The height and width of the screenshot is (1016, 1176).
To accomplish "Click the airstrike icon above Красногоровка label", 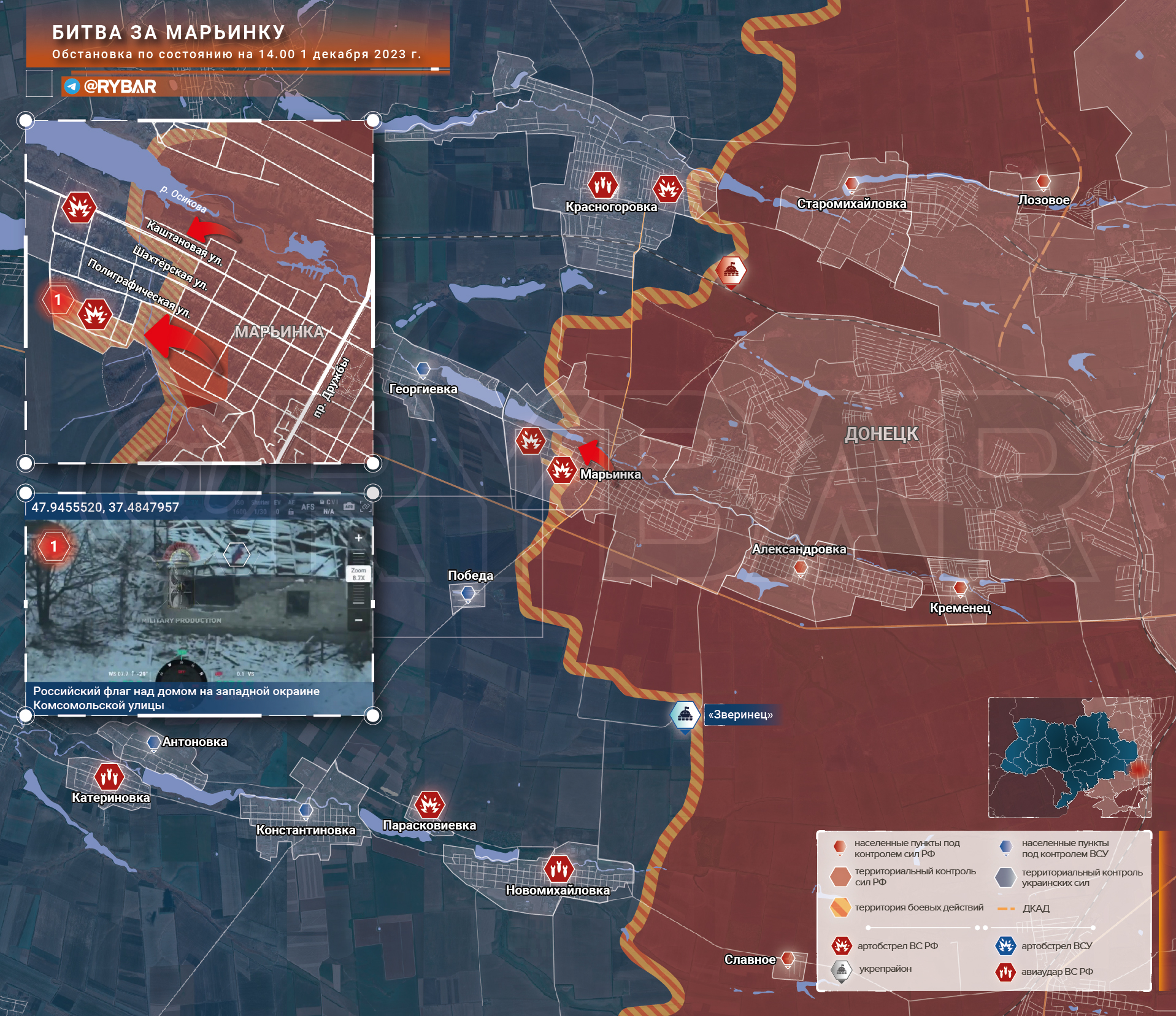I will pos(602,185).
